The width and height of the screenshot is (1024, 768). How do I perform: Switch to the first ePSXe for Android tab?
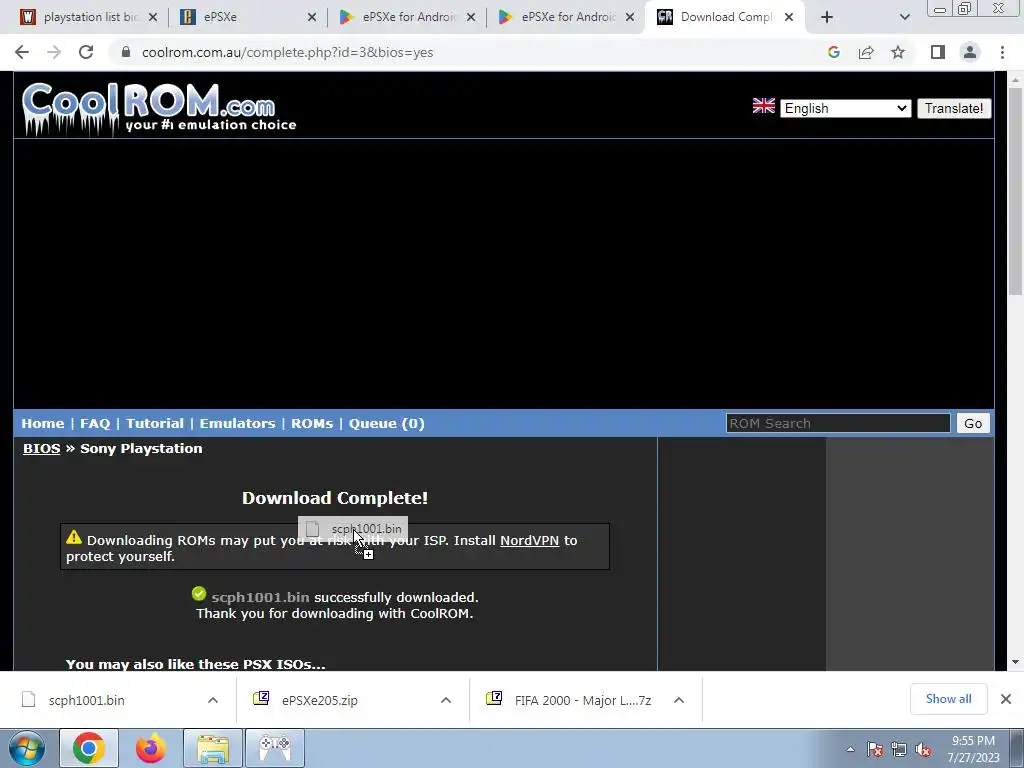coord(406,17)
